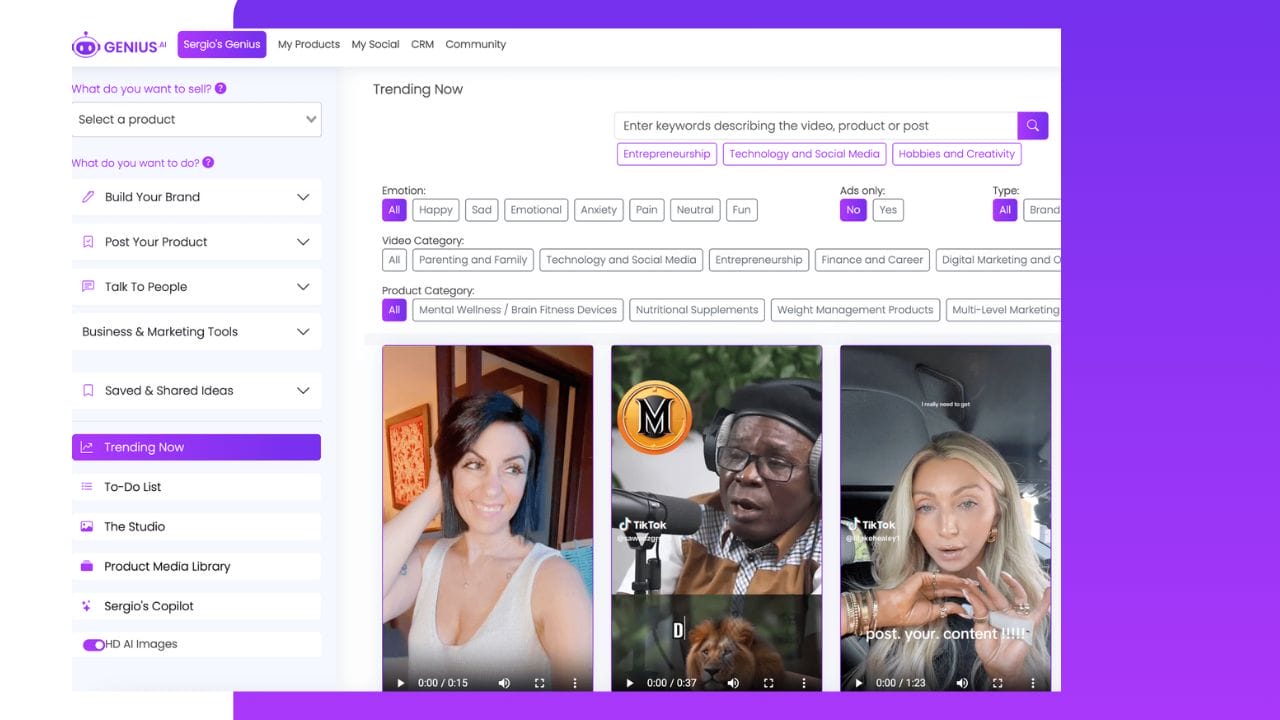Toggle the HD AI Images switch

pyautogui.click(x=94, y=645)
